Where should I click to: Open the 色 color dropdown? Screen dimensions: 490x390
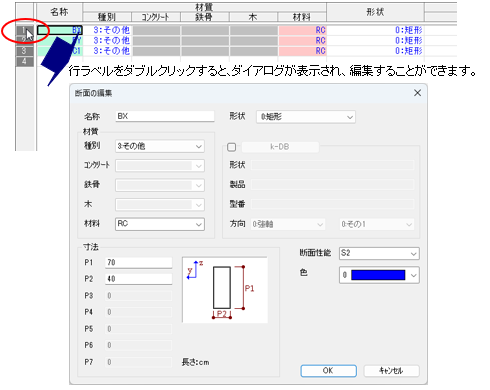click(379, 275)
